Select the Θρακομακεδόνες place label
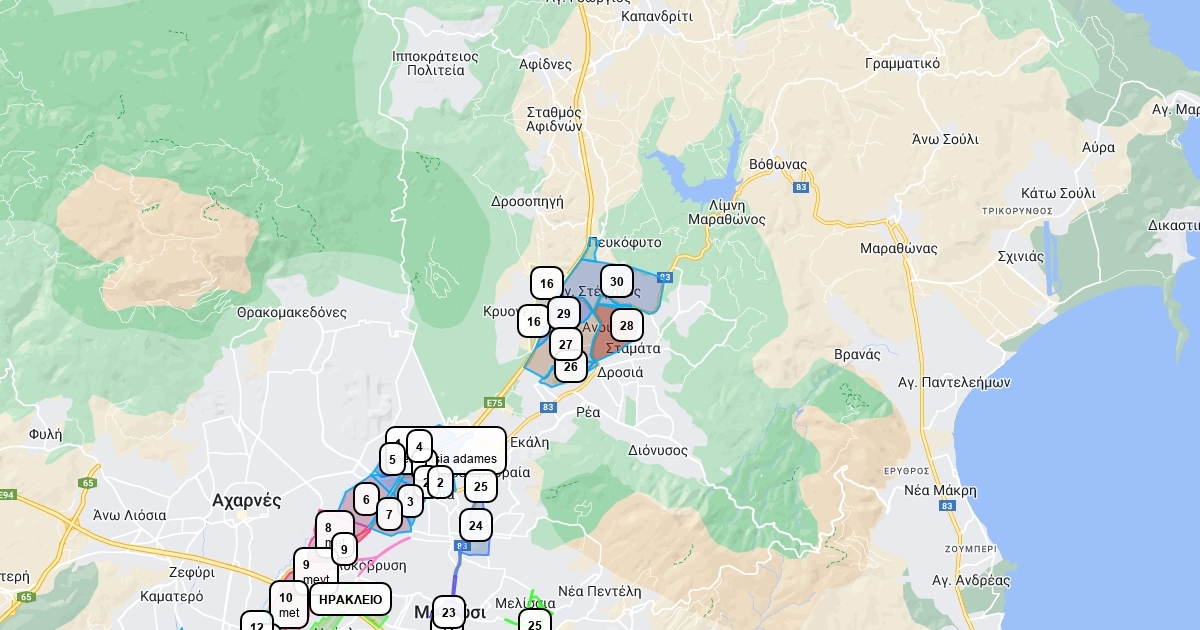This screenshot has width=1200, height=630. pyautogui.click(x=292, y=312)
